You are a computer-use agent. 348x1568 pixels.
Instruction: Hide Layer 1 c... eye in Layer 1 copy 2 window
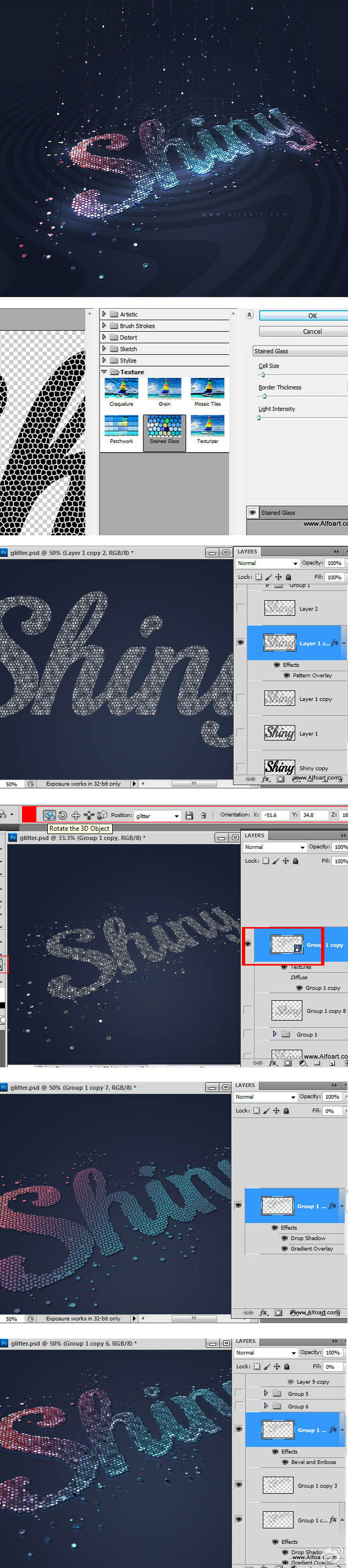pyautogui.click(x=240, y=642)
